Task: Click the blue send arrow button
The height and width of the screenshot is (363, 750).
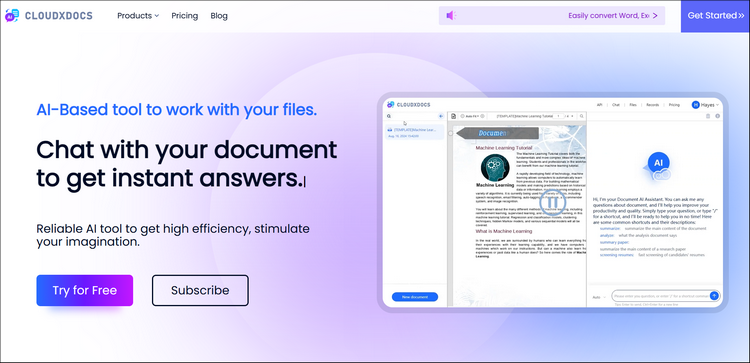Action: tap(714, 296)
